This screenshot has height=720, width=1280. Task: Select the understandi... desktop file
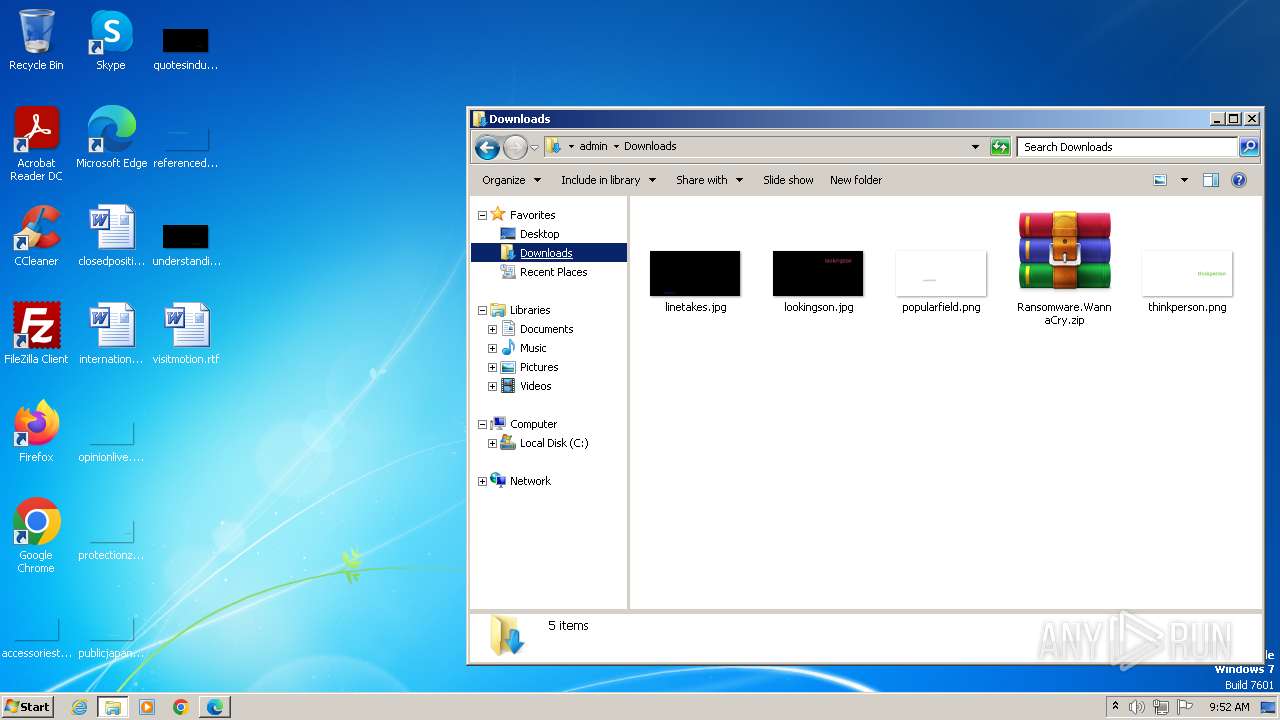(186, 243)
